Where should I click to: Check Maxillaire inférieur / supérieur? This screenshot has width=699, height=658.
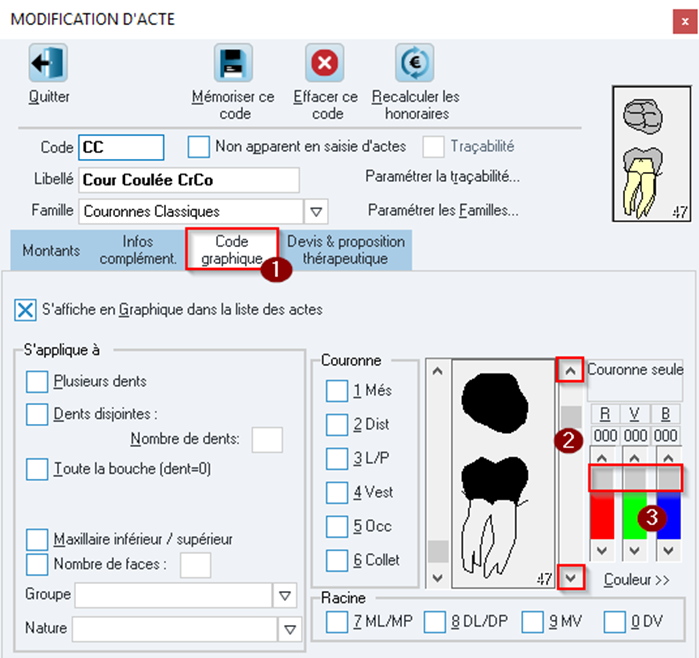tap(37, 540)
